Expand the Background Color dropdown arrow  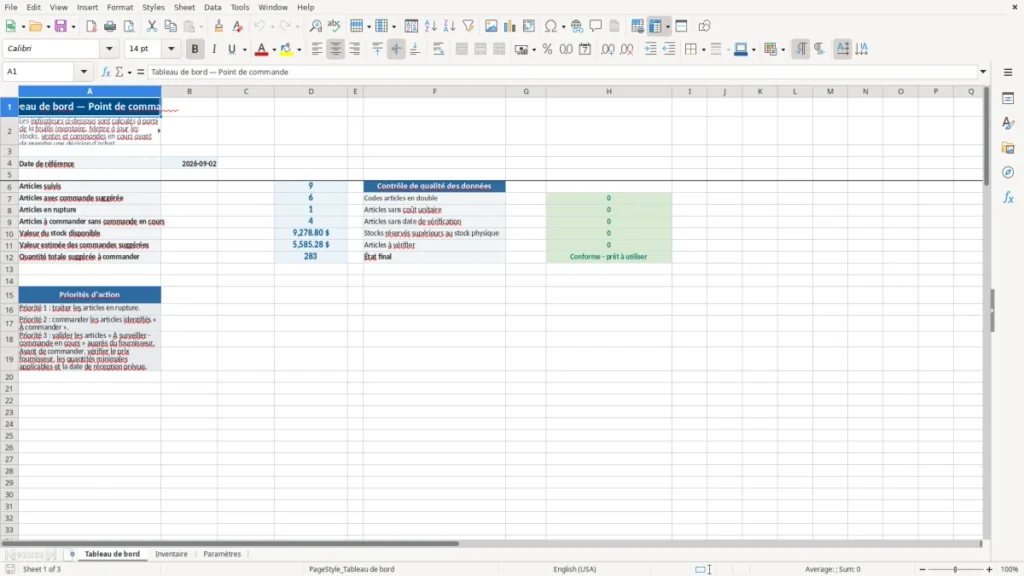(x=299, y=50)
